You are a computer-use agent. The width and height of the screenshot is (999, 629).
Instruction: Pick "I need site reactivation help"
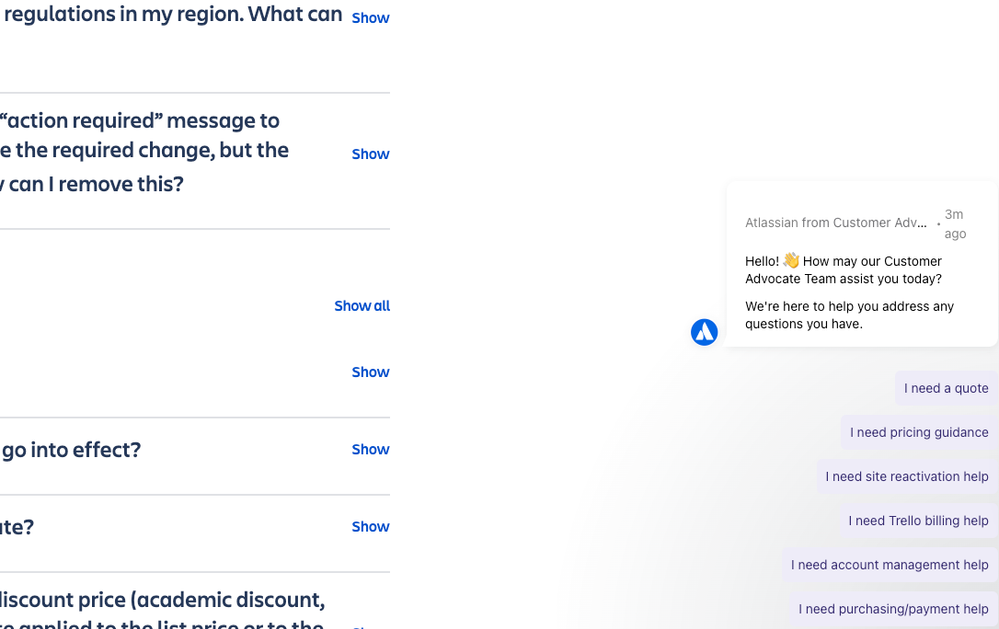coord(907,476)
